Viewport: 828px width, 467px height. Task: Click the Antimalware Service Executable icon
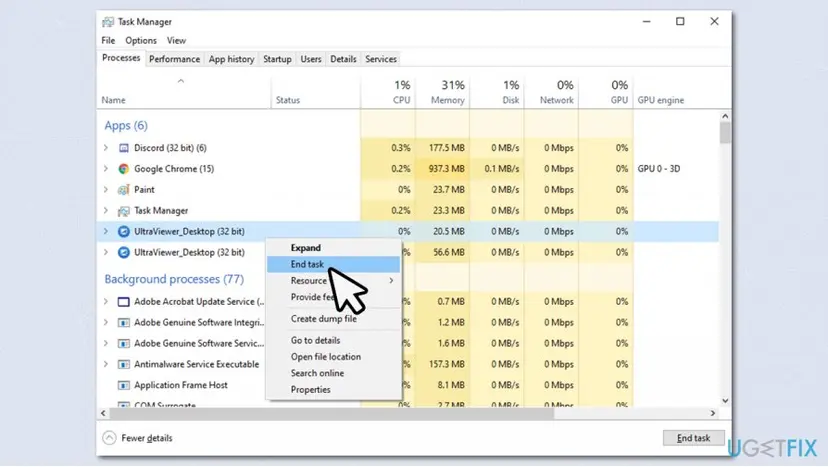point(124,365)
